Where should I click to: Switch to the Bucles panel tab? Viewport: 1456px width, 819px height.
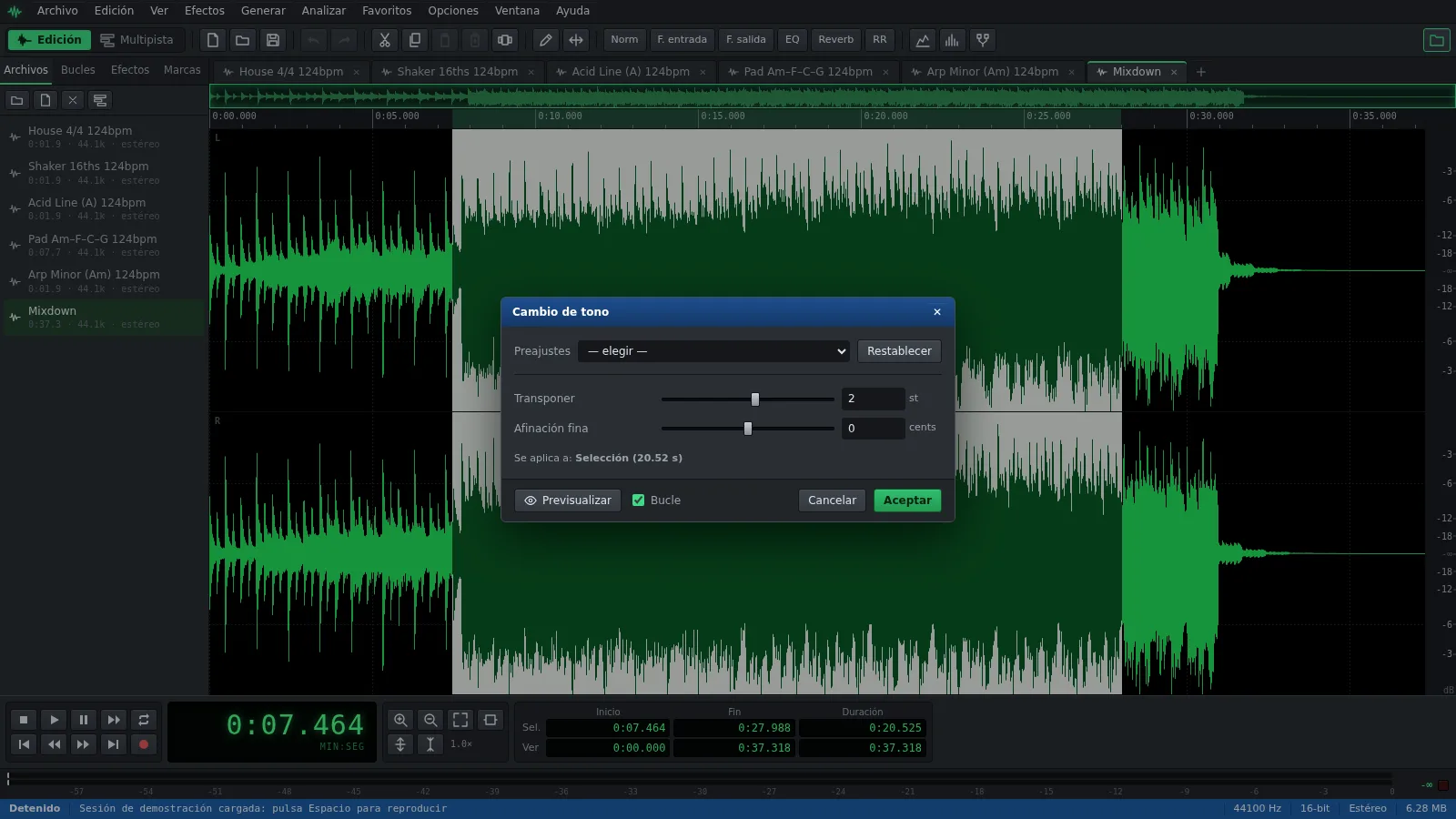(x=78, y=70)
